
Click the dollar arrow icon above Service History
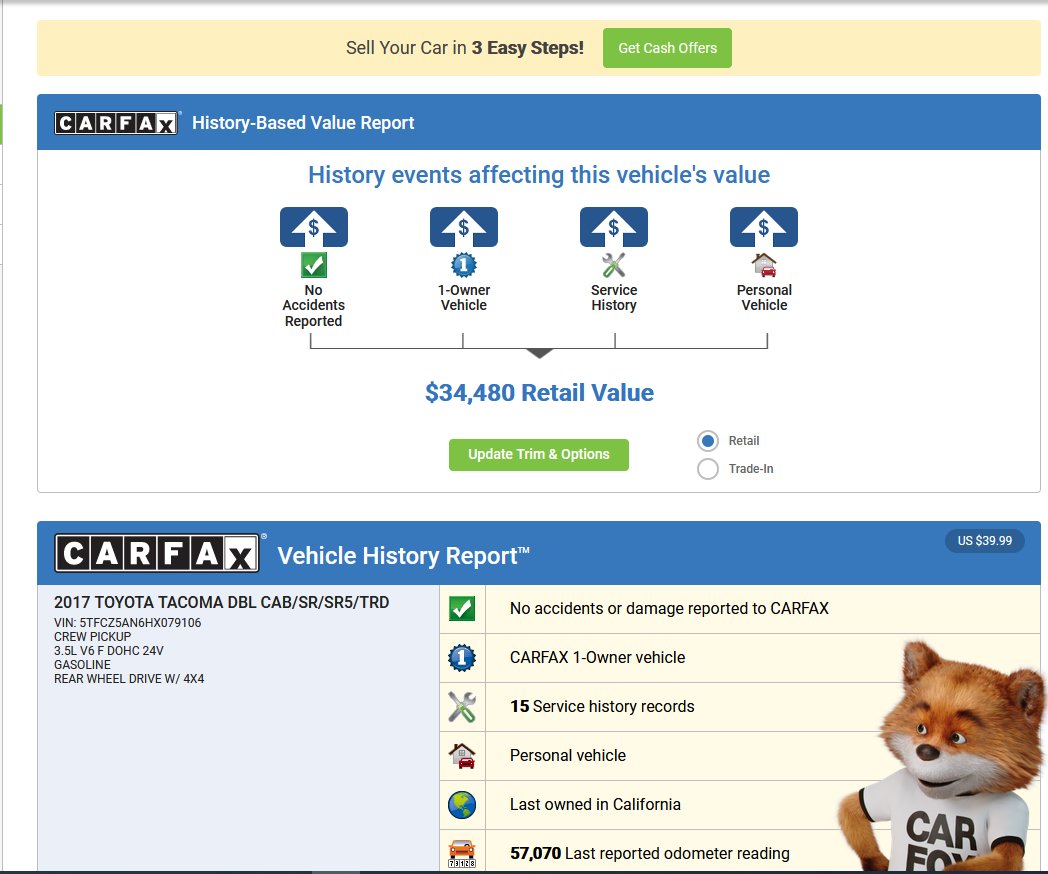[614, 227]
